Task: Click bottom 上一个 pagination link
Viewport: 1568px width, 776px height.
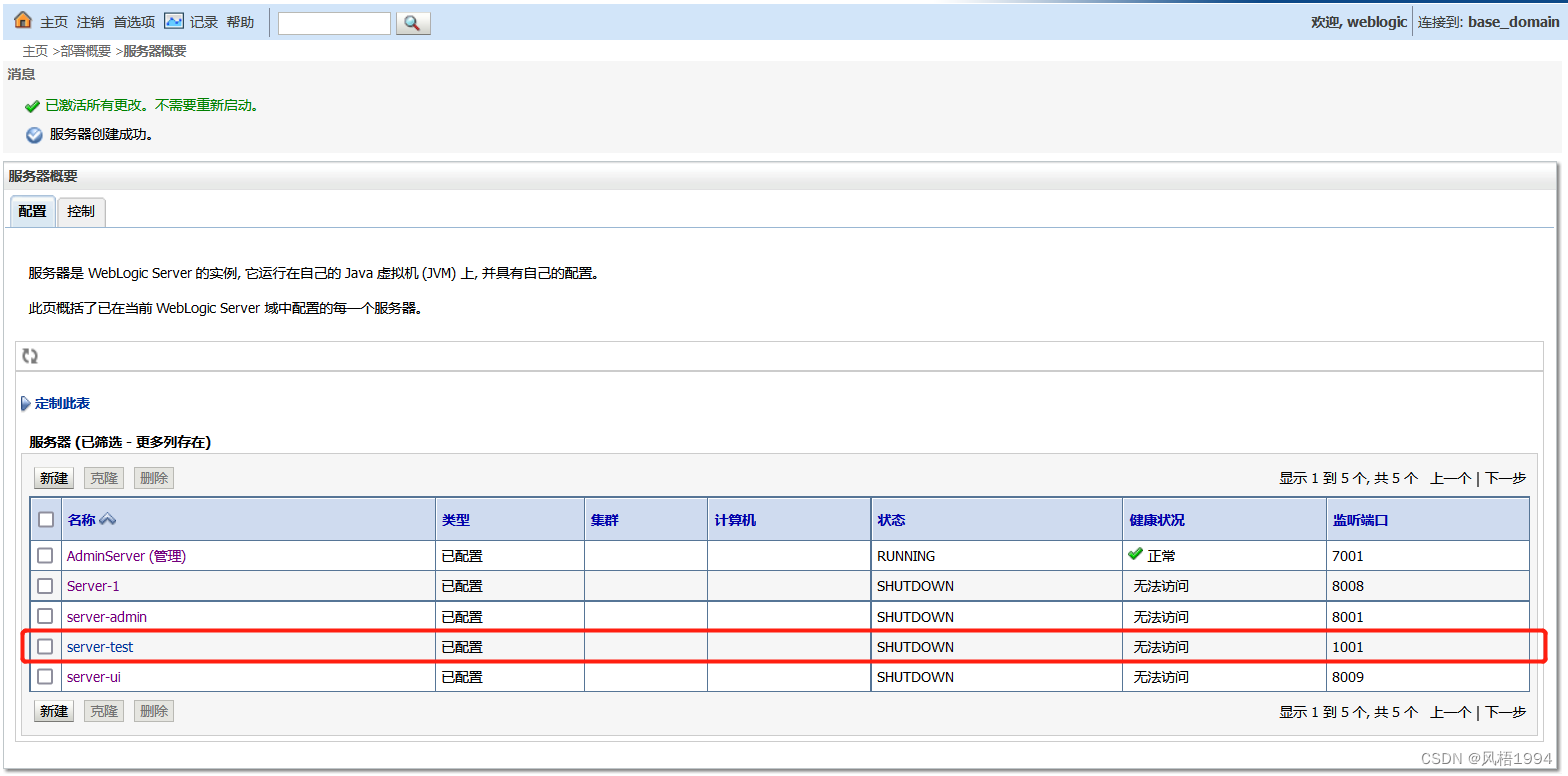Action: [x=1450, y=712]
